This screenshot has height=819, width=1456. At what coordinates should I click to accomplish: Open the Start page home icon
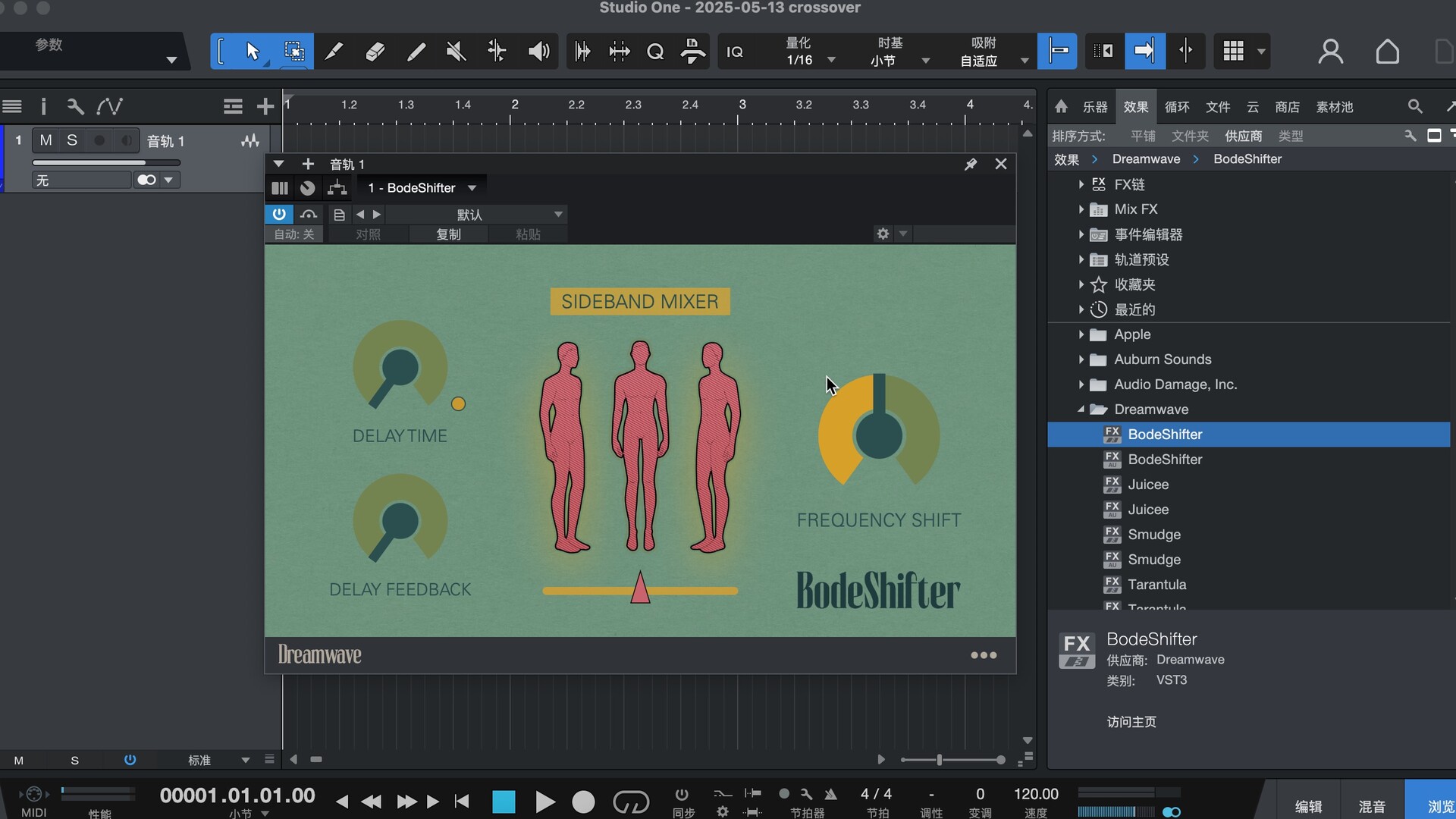click(x=1387, y=52)
